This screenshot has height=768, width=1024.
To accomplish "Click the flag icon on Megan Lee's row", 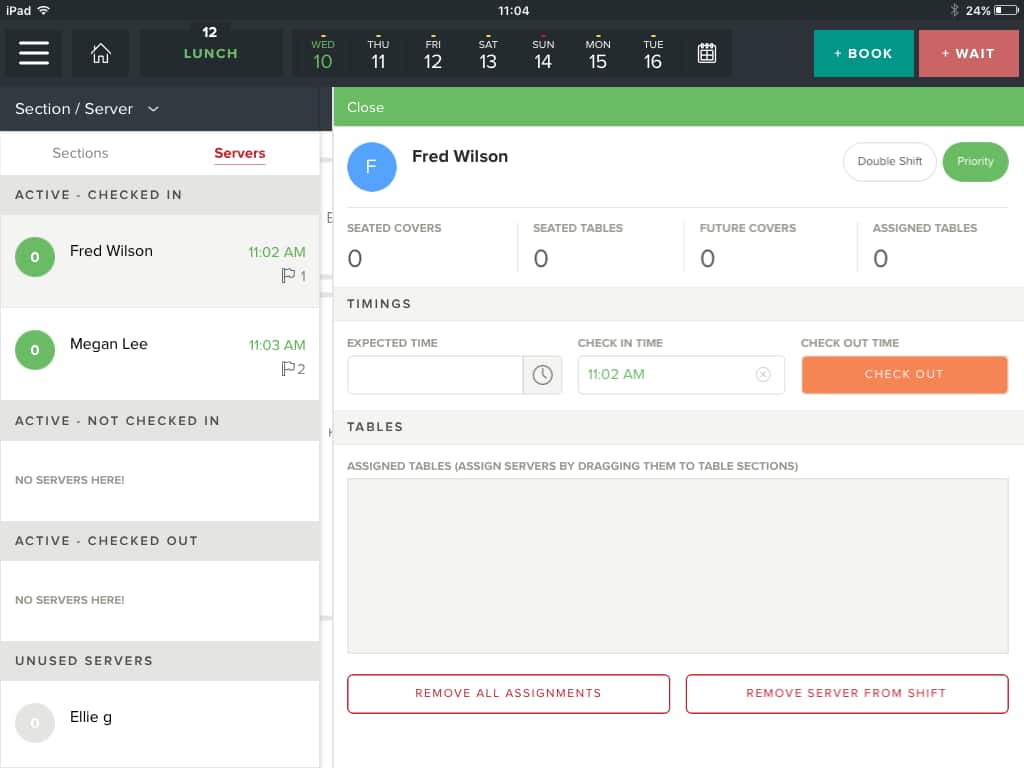I will pyautogui.click(x=288, y=369).
